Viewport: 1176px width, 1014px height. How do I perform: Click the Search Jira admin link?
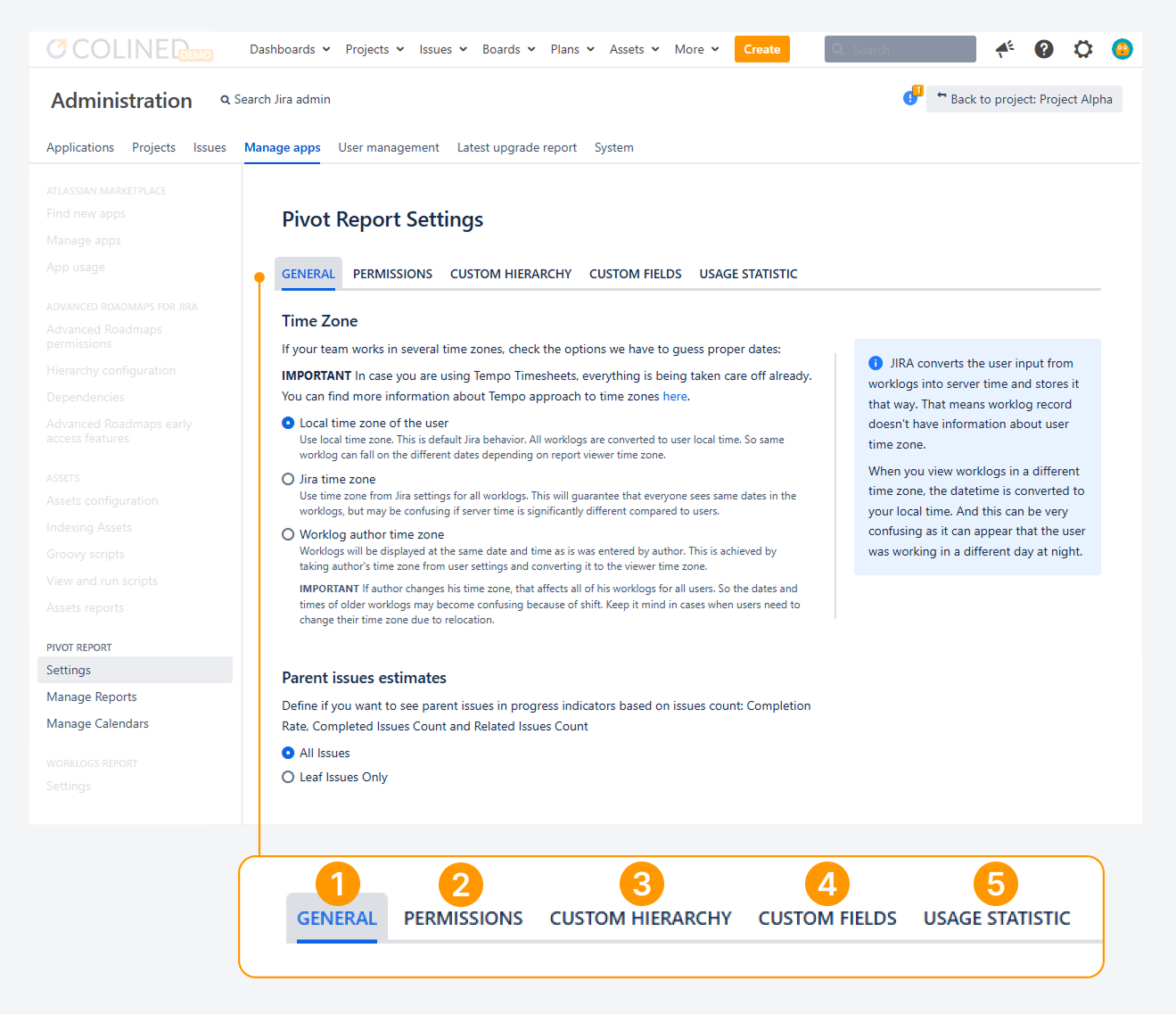[x=282, y=99]
